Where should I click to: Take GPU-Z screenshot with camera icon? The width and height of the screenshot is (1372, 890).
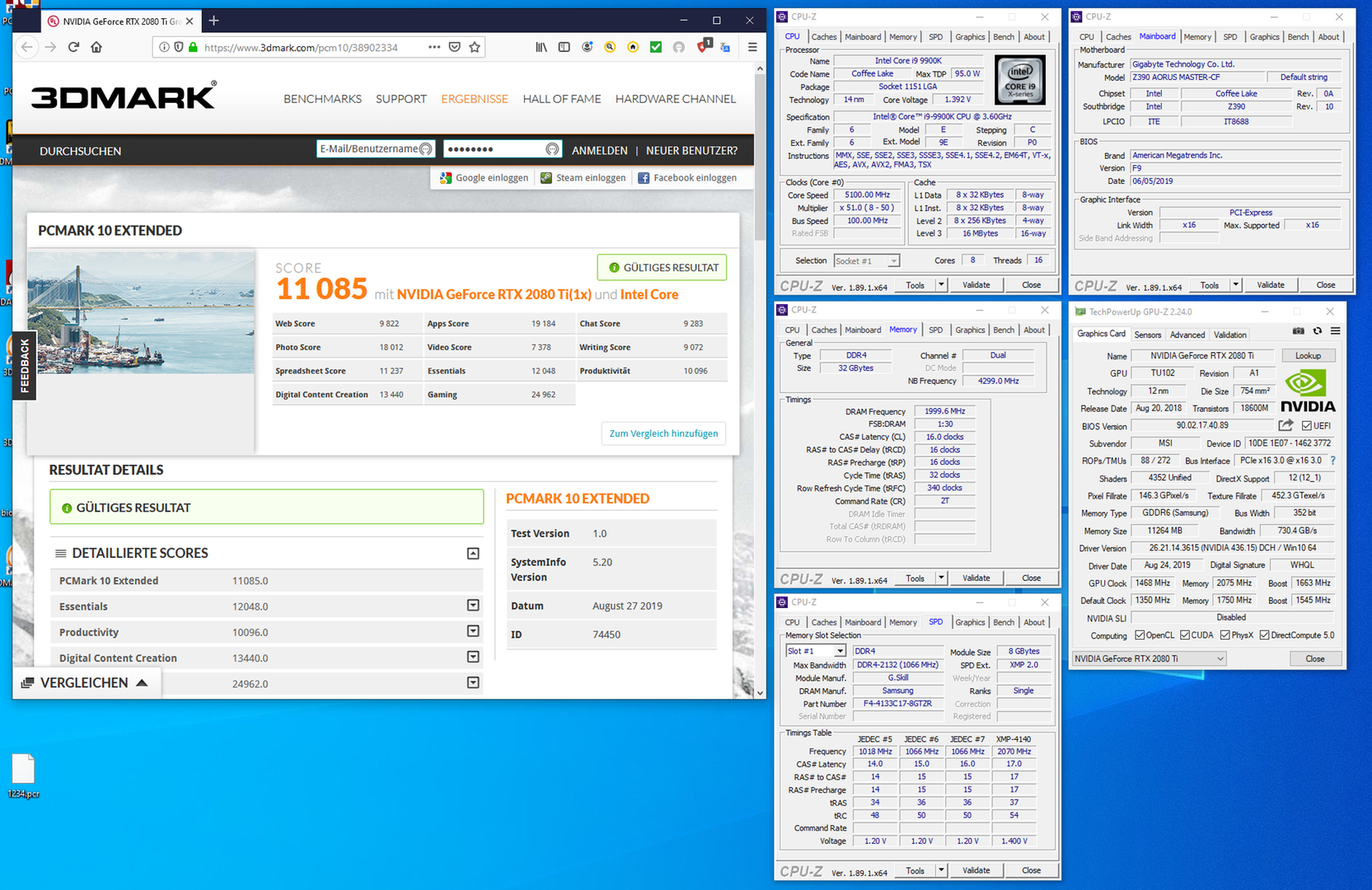coord(1298,331)
